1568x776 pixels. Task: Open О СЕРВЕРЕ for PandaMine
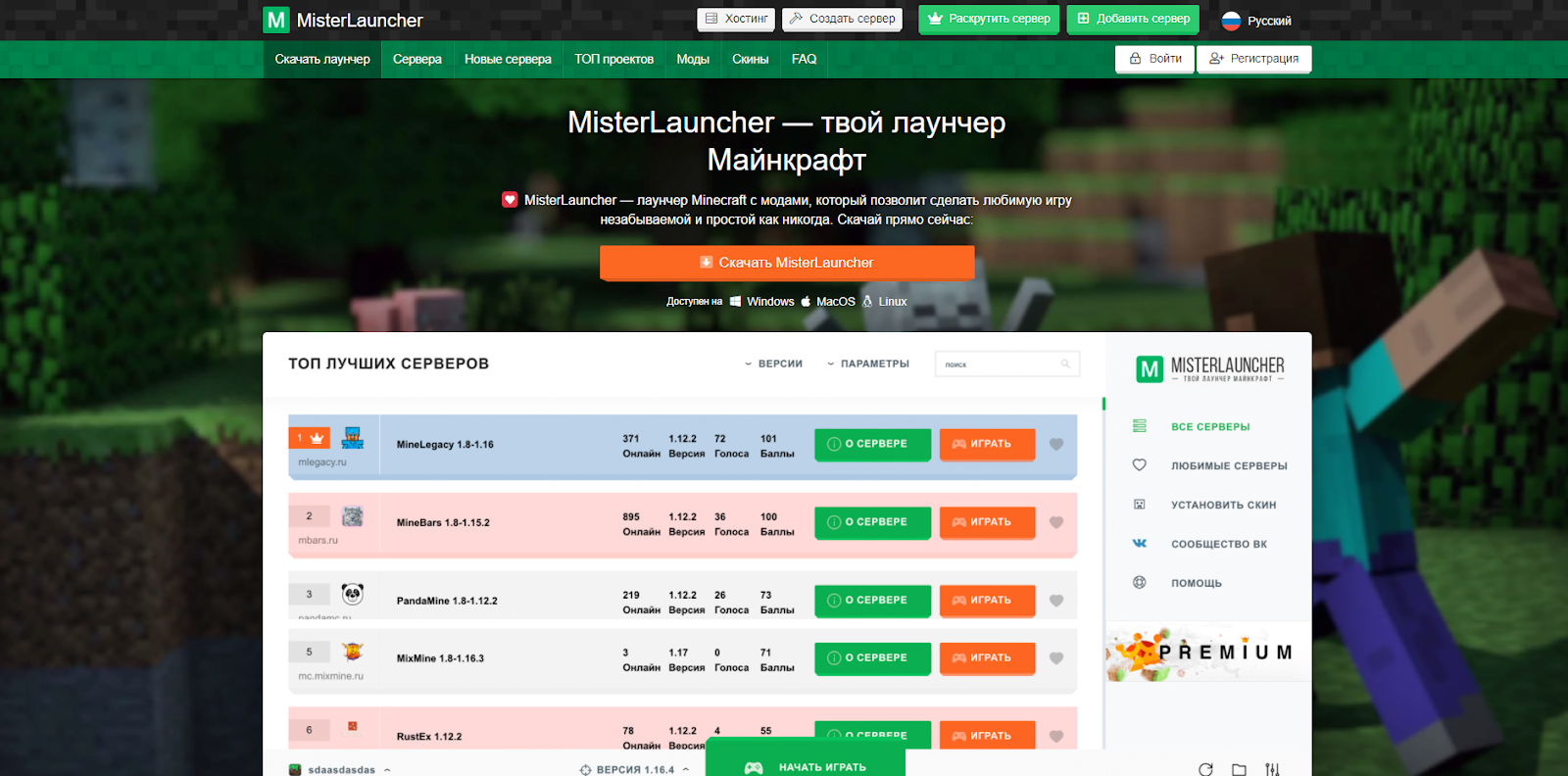872,601
